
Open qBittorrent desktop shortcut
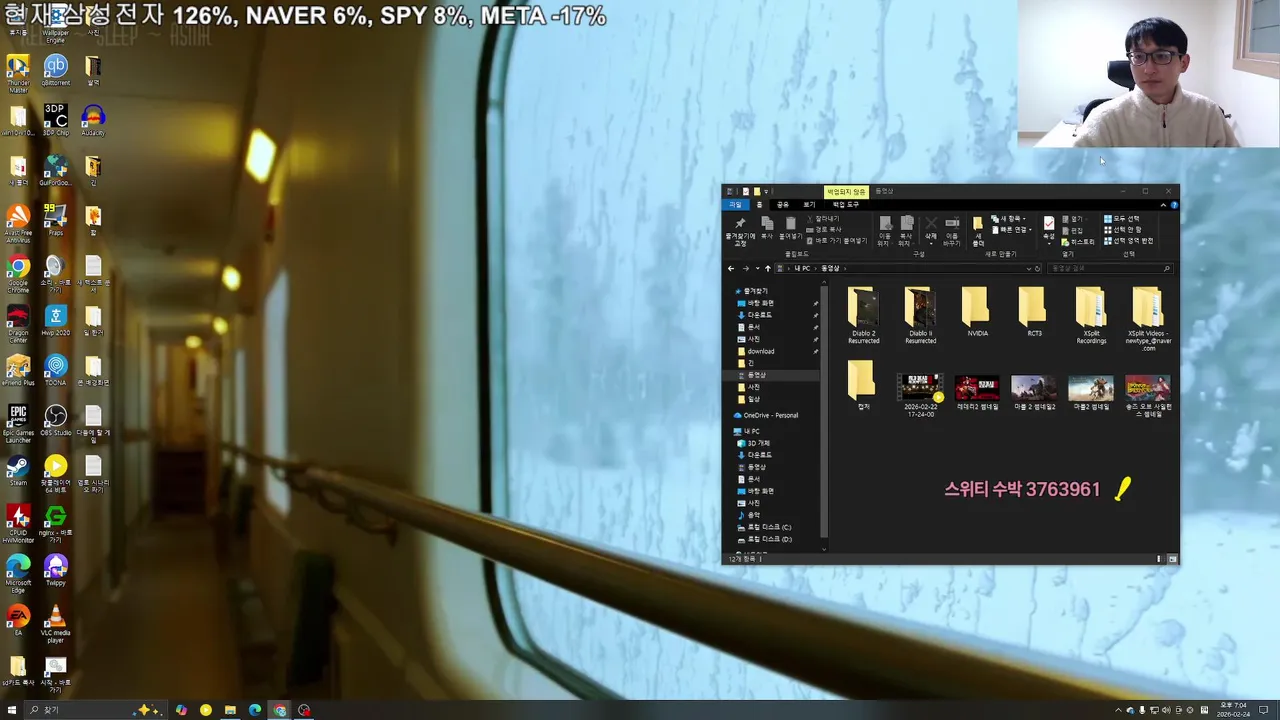(55, 70)
